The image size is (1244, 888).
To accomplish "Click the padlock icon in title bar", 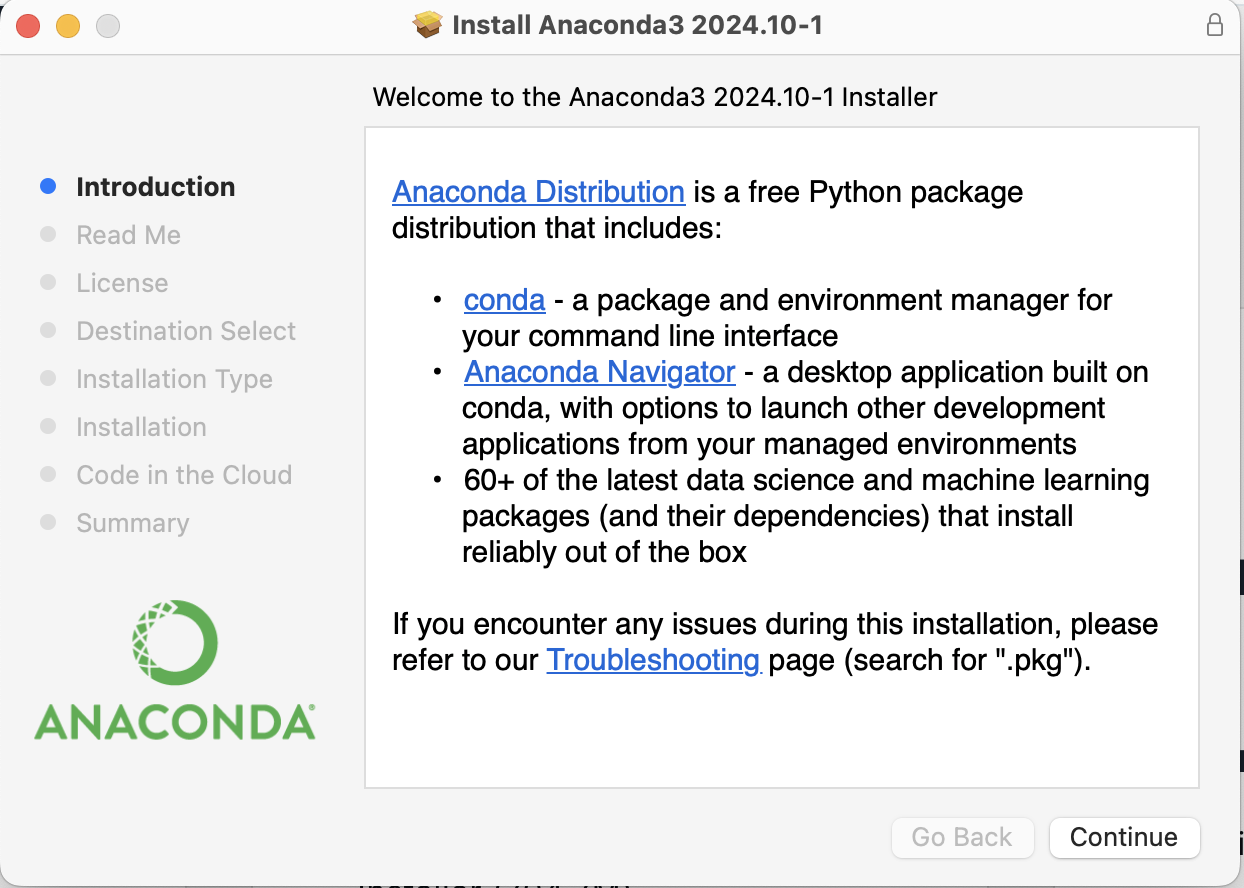I will 1215,25.
